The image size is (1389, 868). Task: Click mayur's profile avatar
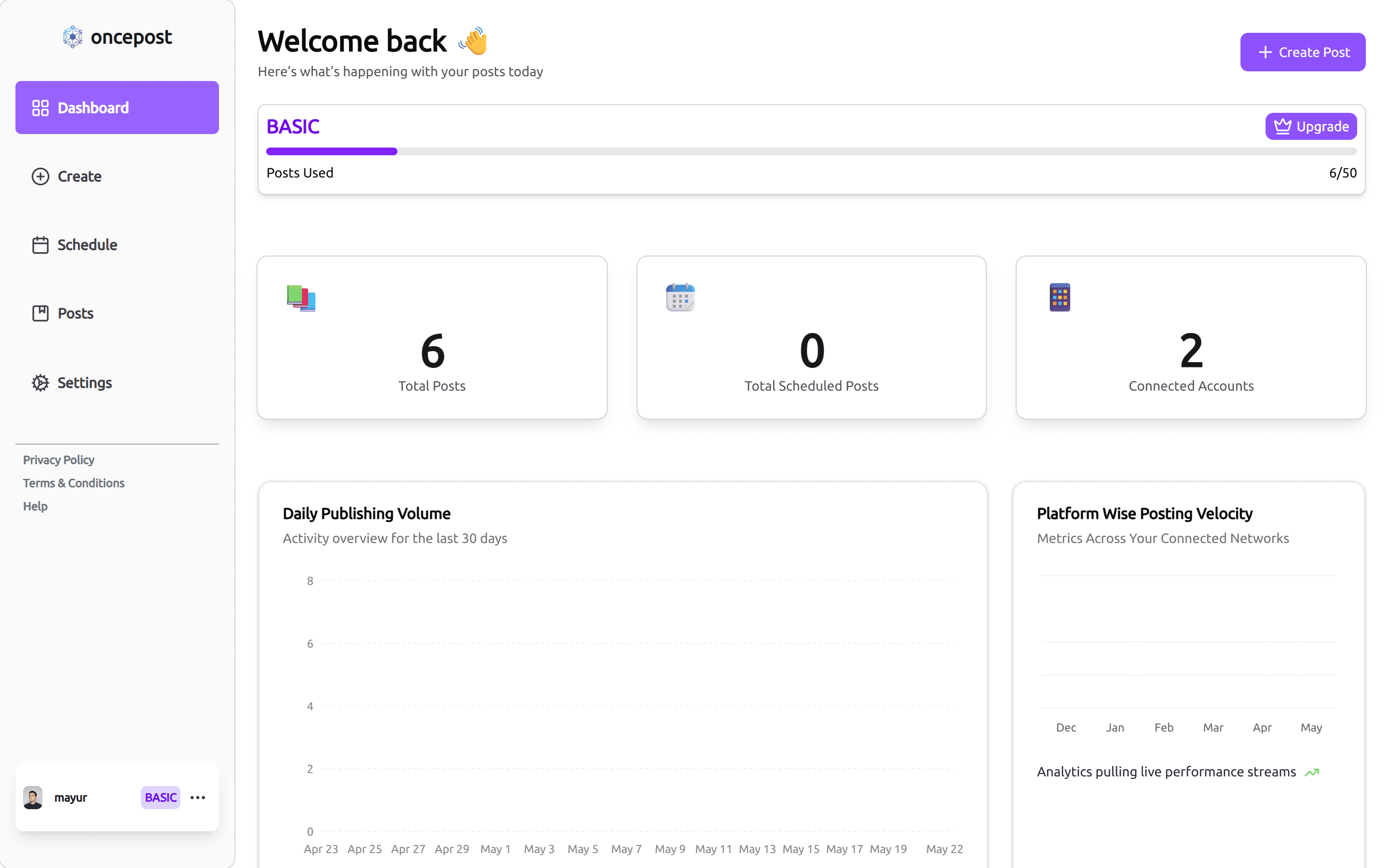(x=33, y=798)
